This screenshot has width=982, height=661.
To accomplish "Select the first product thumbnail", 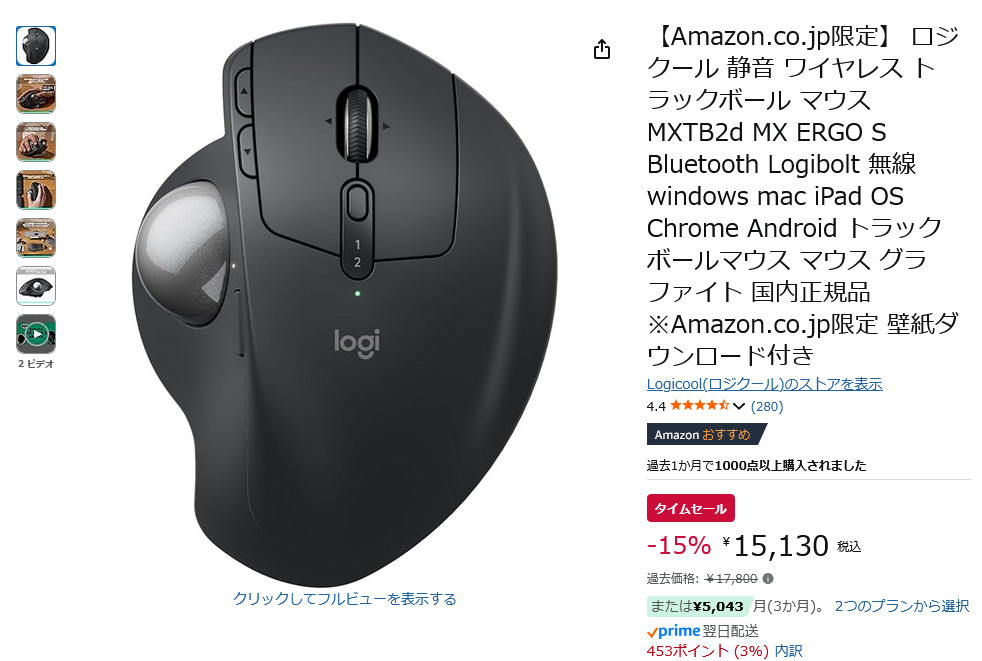I will point(36,46).
